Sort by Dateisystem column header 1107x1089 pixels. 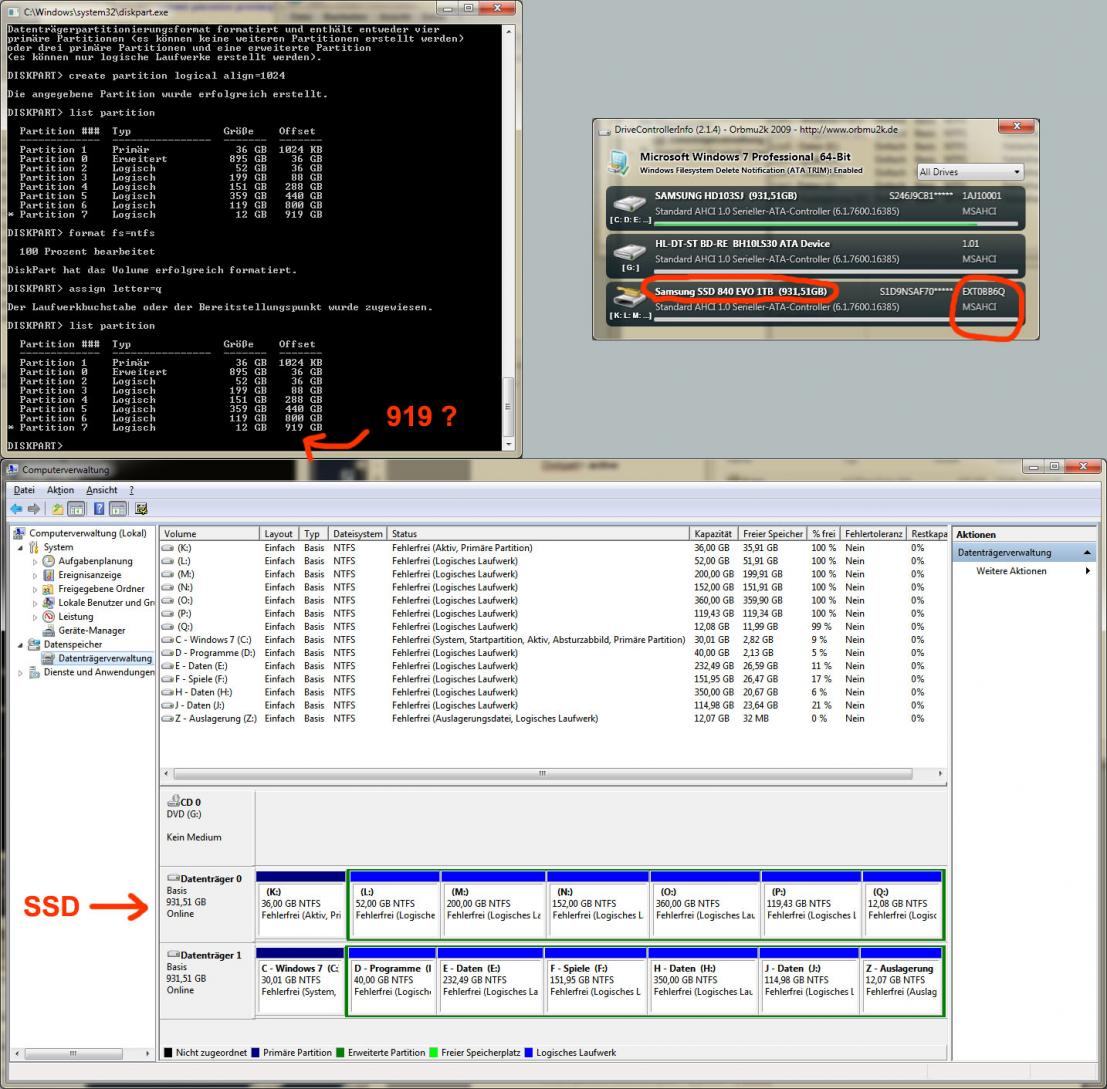357,534
